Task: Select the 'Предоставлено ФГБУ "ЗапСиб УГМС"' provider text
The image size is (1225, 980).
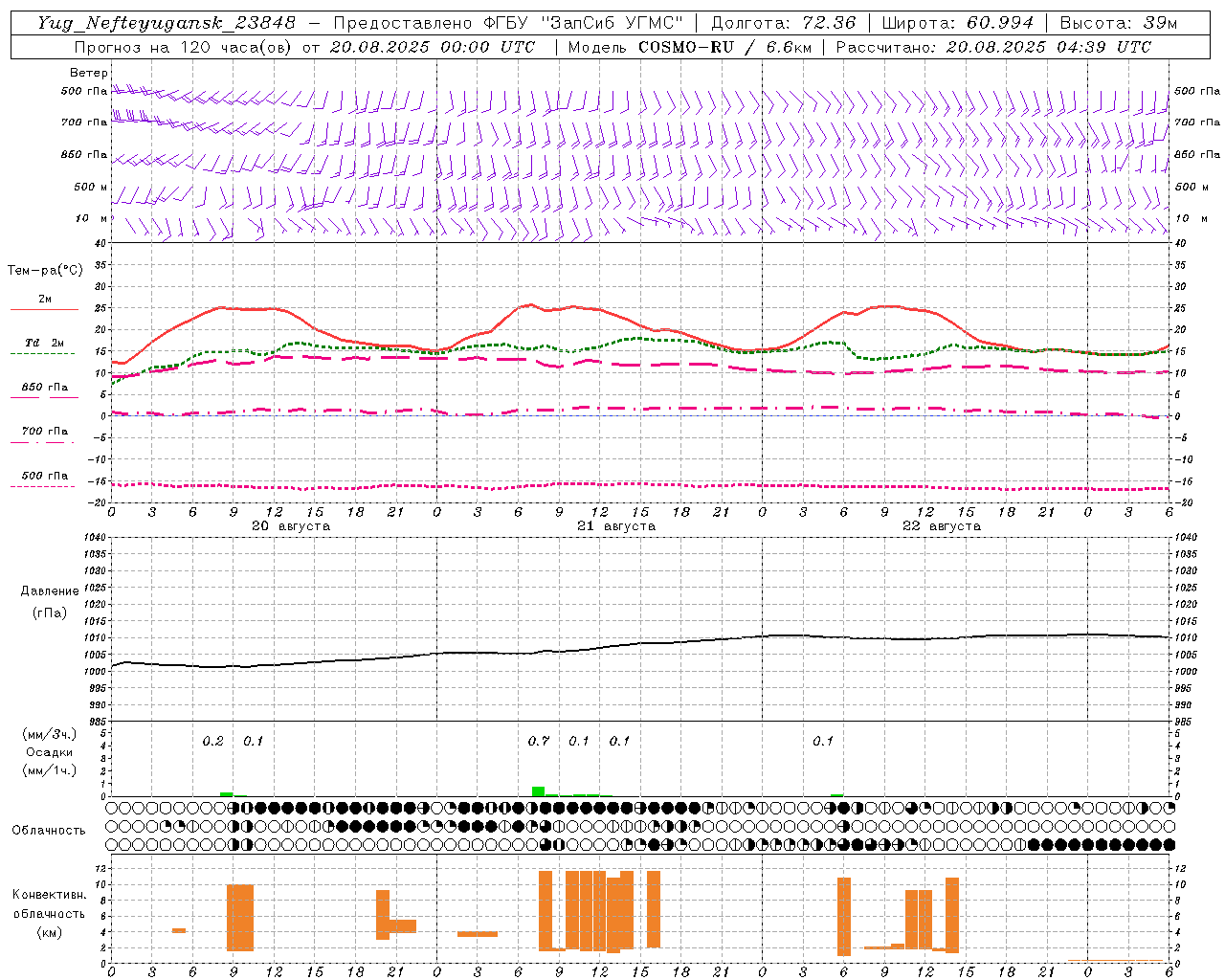Action: click(x=508, y=23)
